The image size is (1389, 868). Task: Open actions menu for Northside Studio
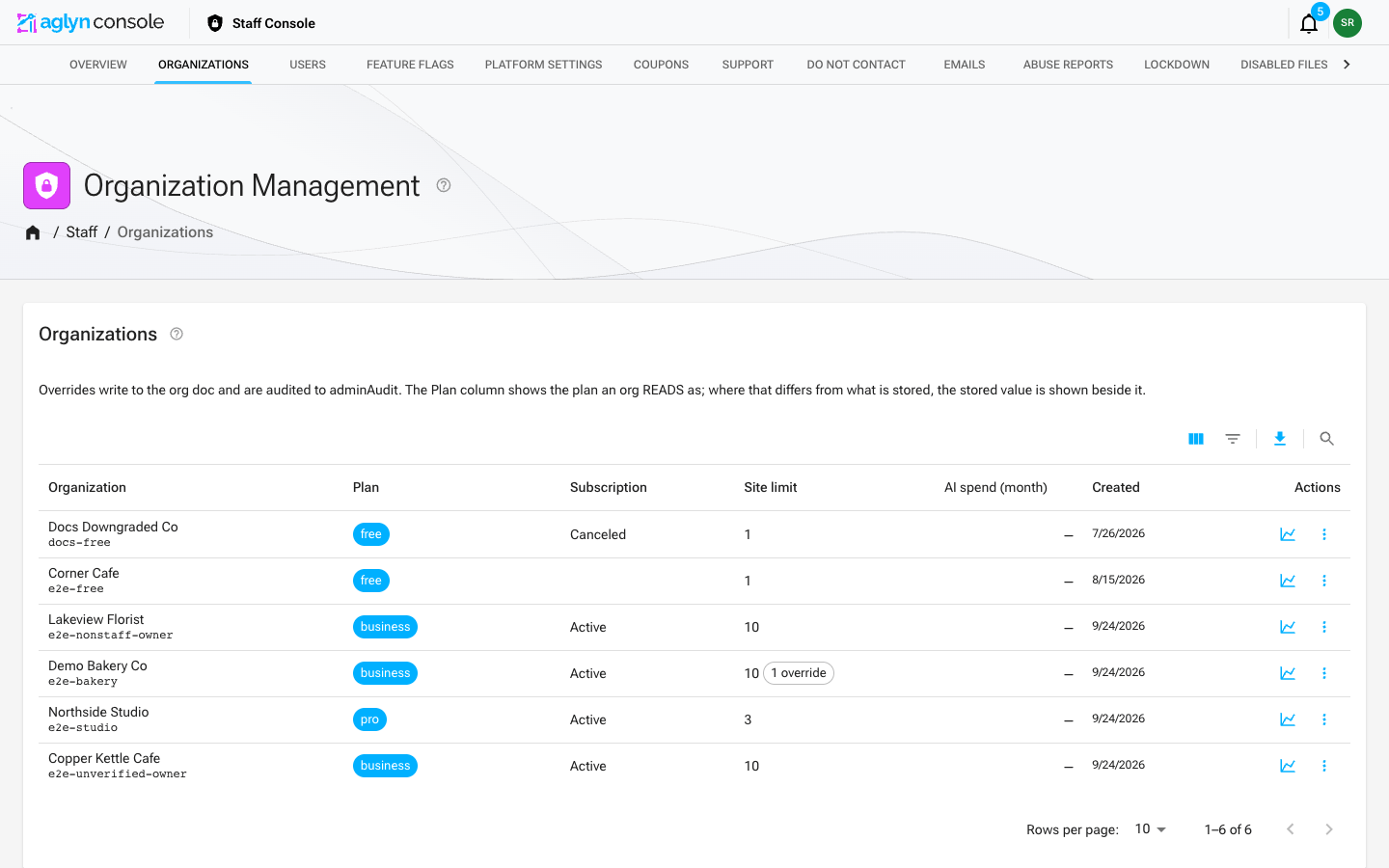pos(1324,719)
